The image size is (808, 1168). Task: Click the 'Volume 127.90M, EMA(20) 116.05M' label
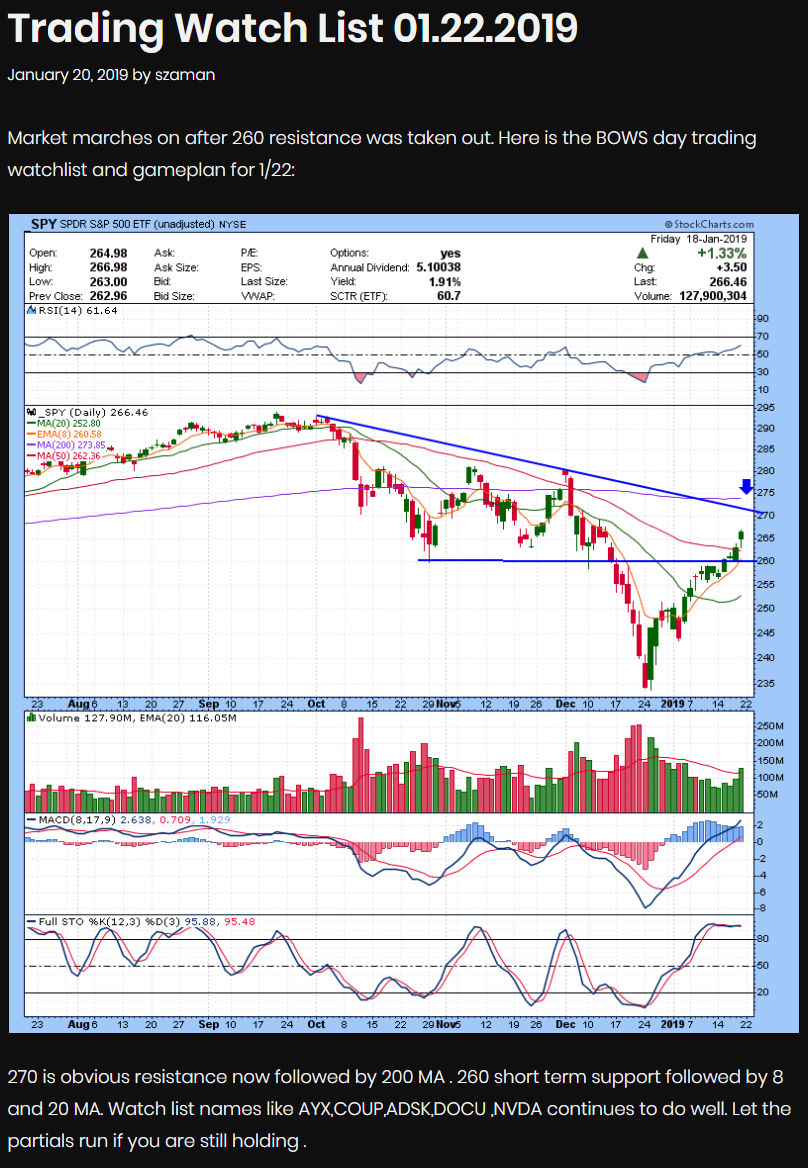click(137, 718)
